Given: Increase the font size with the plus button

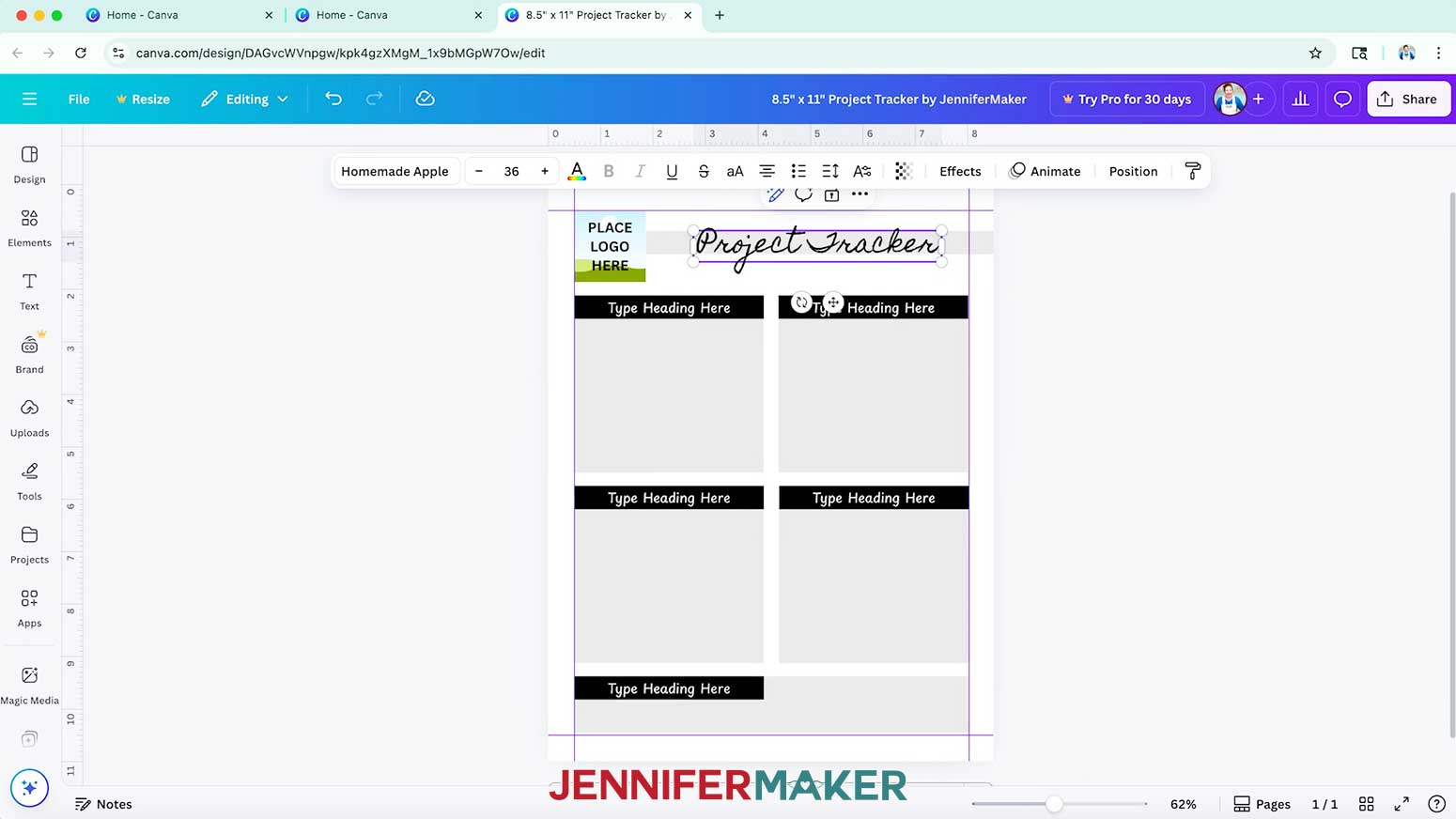Looking at the screenshot, I should 545,171.
